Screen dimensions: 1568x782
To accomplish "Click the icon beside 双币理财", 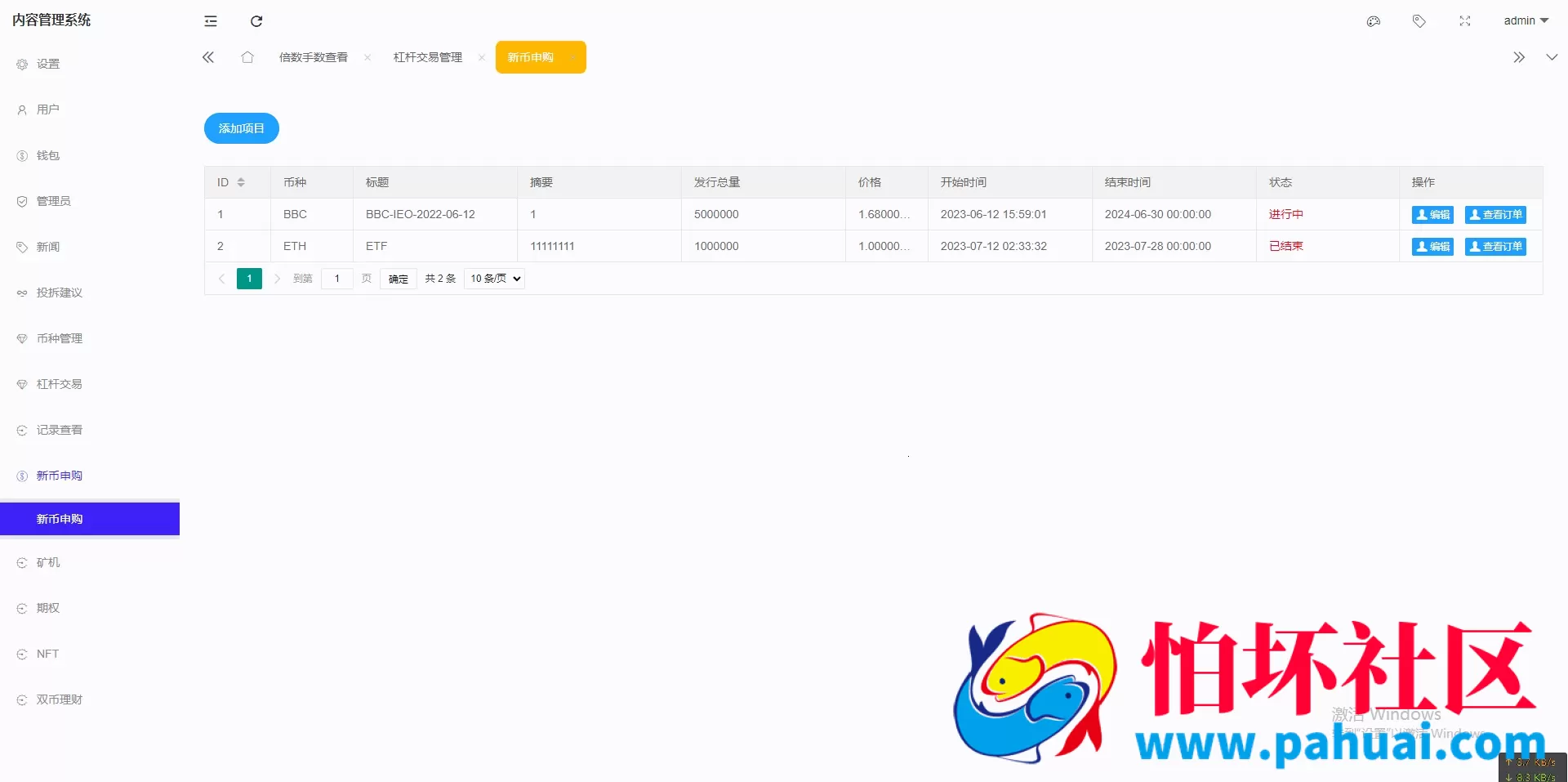I will (x=22, y=699).
